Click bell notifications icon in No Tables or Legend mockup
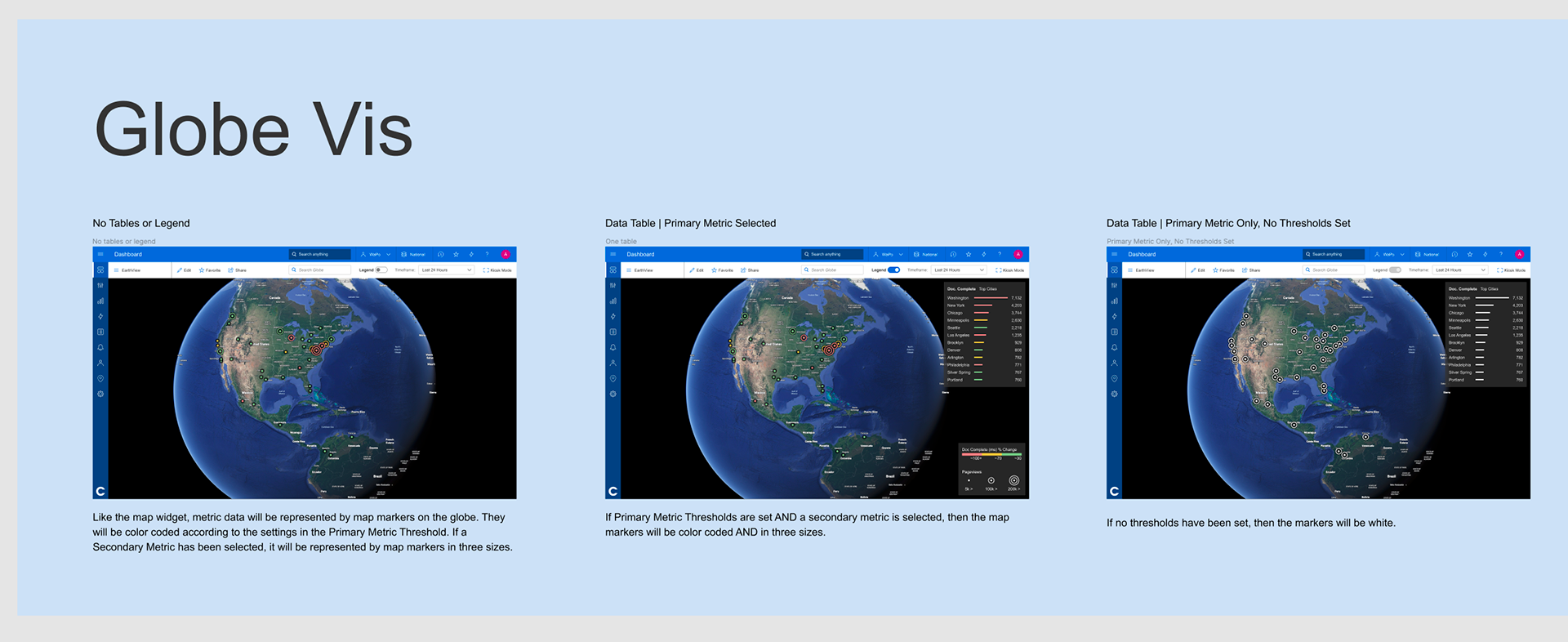Viewport: 1568px width, 642px height. 100,347
